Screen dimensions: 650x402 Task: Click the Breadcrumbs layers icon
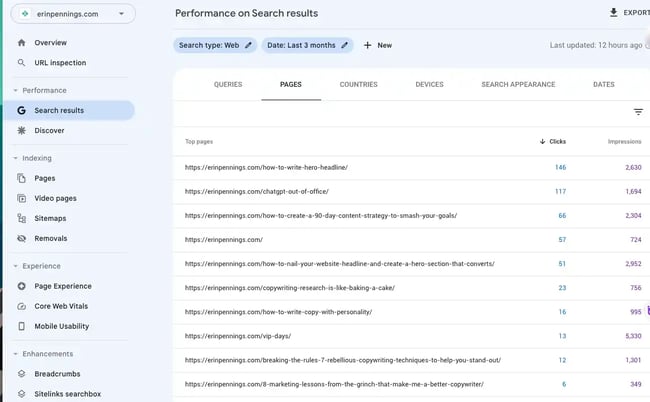pos(22,374)
